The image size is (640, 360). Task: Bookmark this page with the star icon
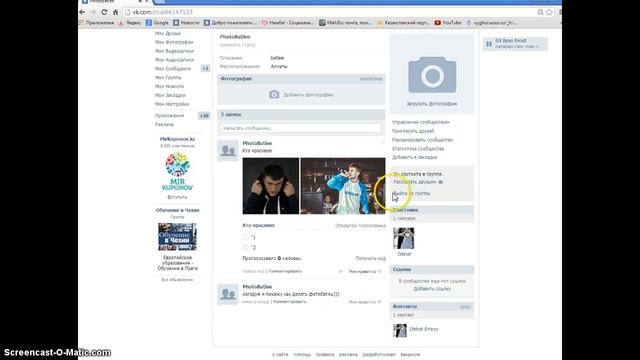[549, 12]
